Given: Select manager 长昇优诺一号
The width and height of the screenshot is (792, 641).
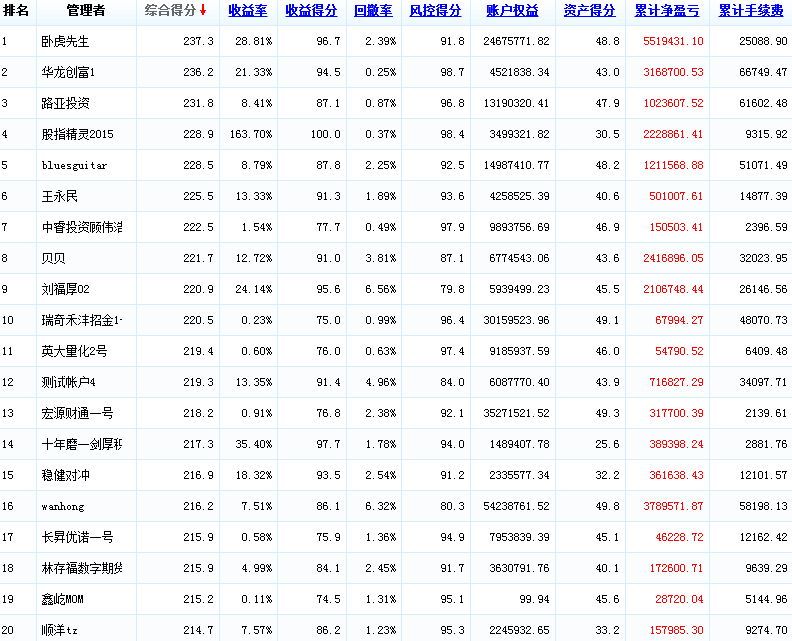Looking at the screenshot, I should (77, 537).
